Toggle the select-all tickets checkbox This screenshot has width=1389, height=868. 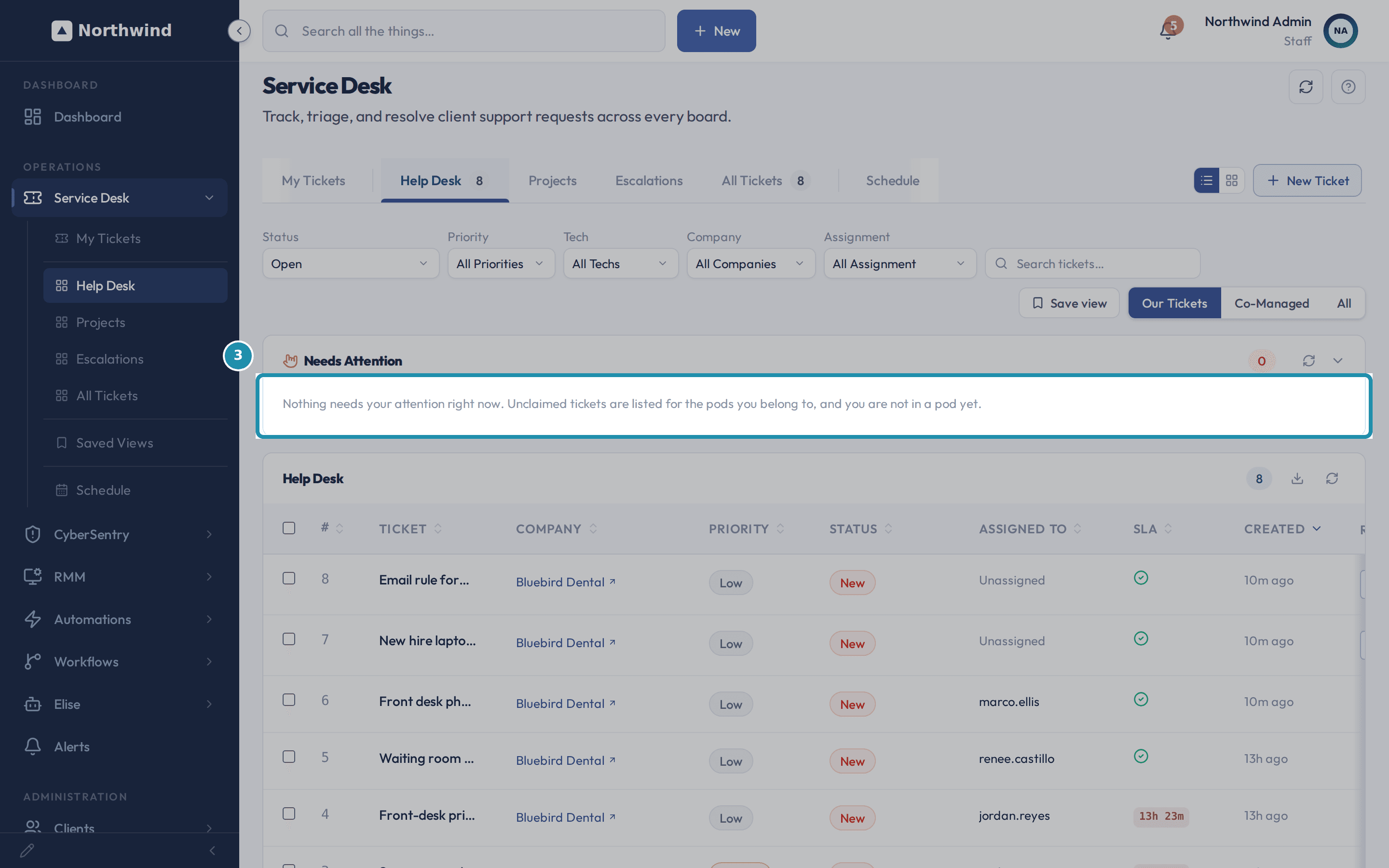289,528
